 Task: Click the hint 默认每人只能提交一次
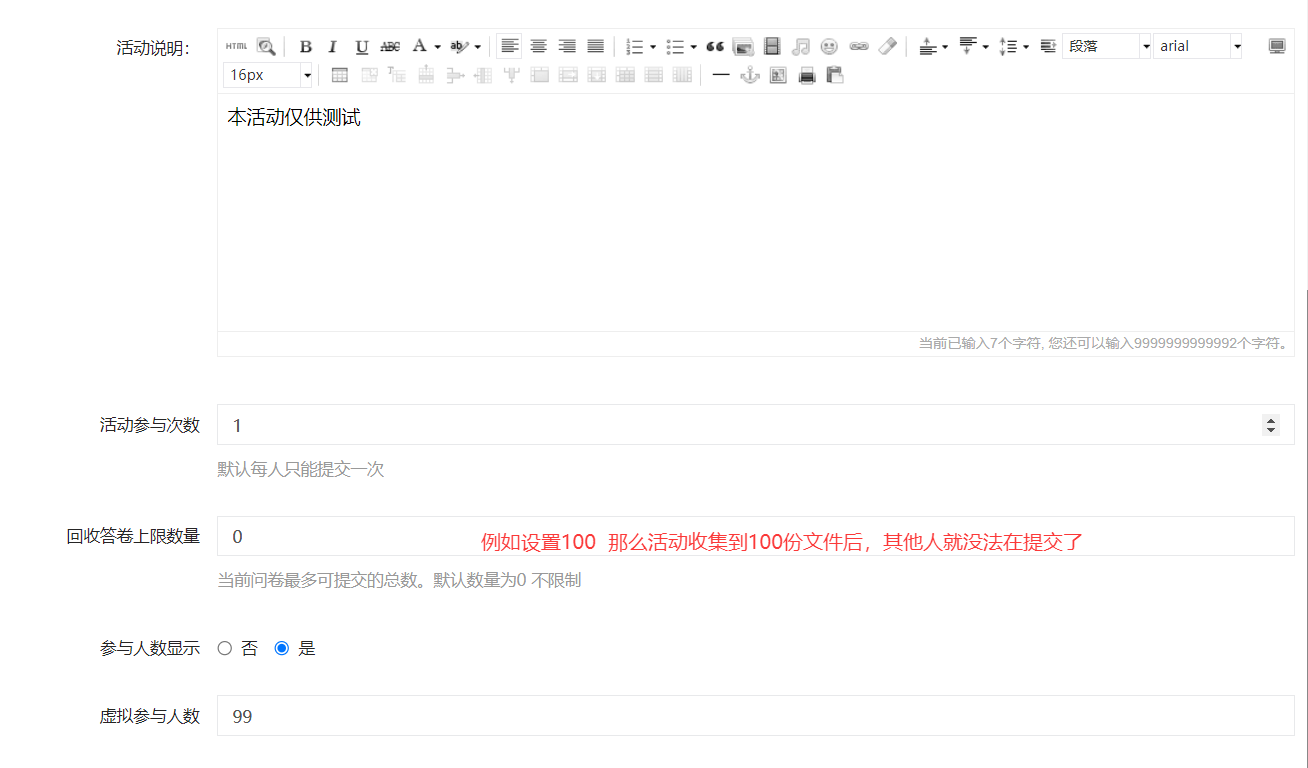pyautogui.click(x=301, y=469)
